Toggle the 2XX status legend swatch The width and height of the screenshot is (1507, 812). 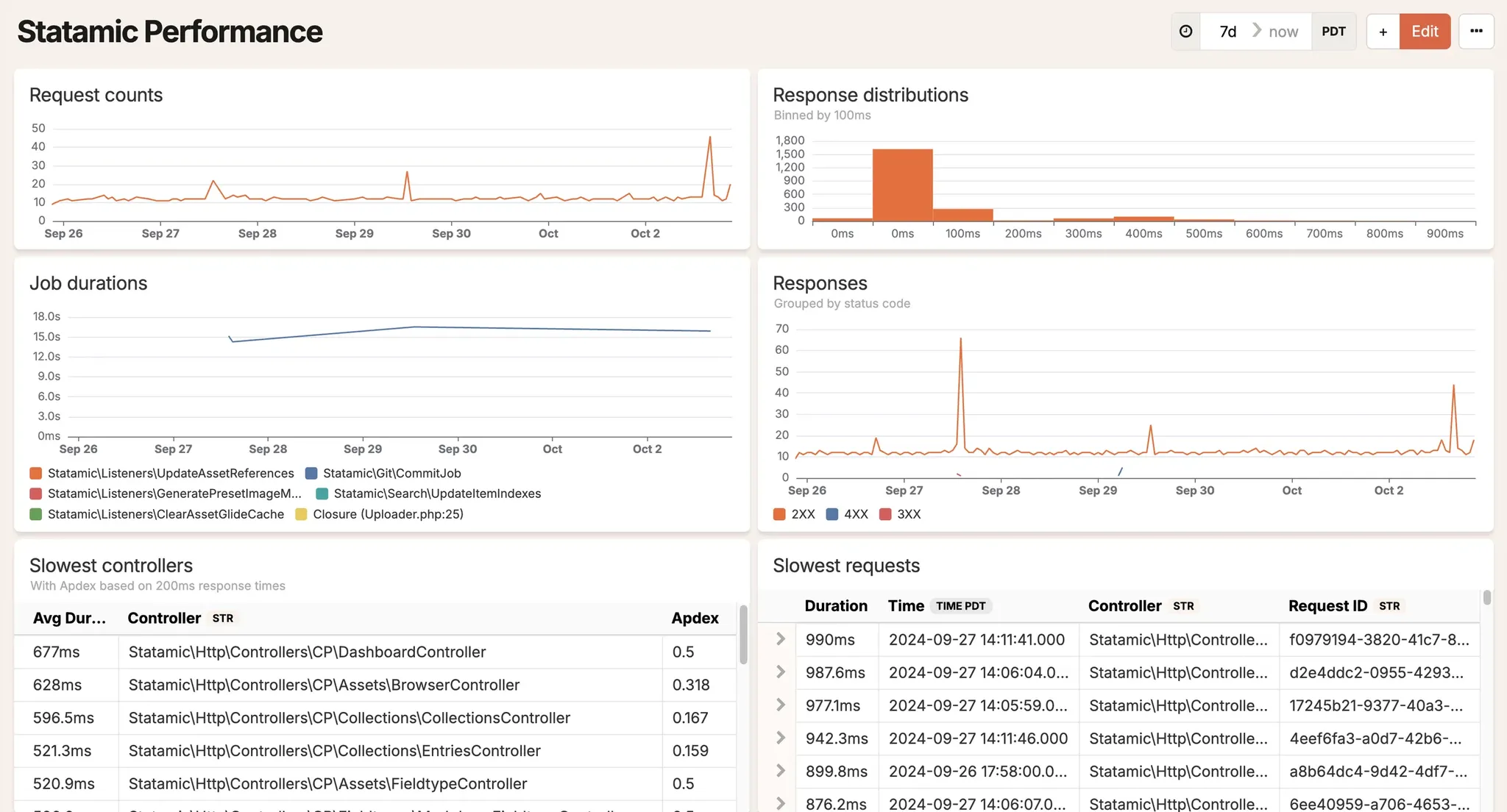coord(779,514)
